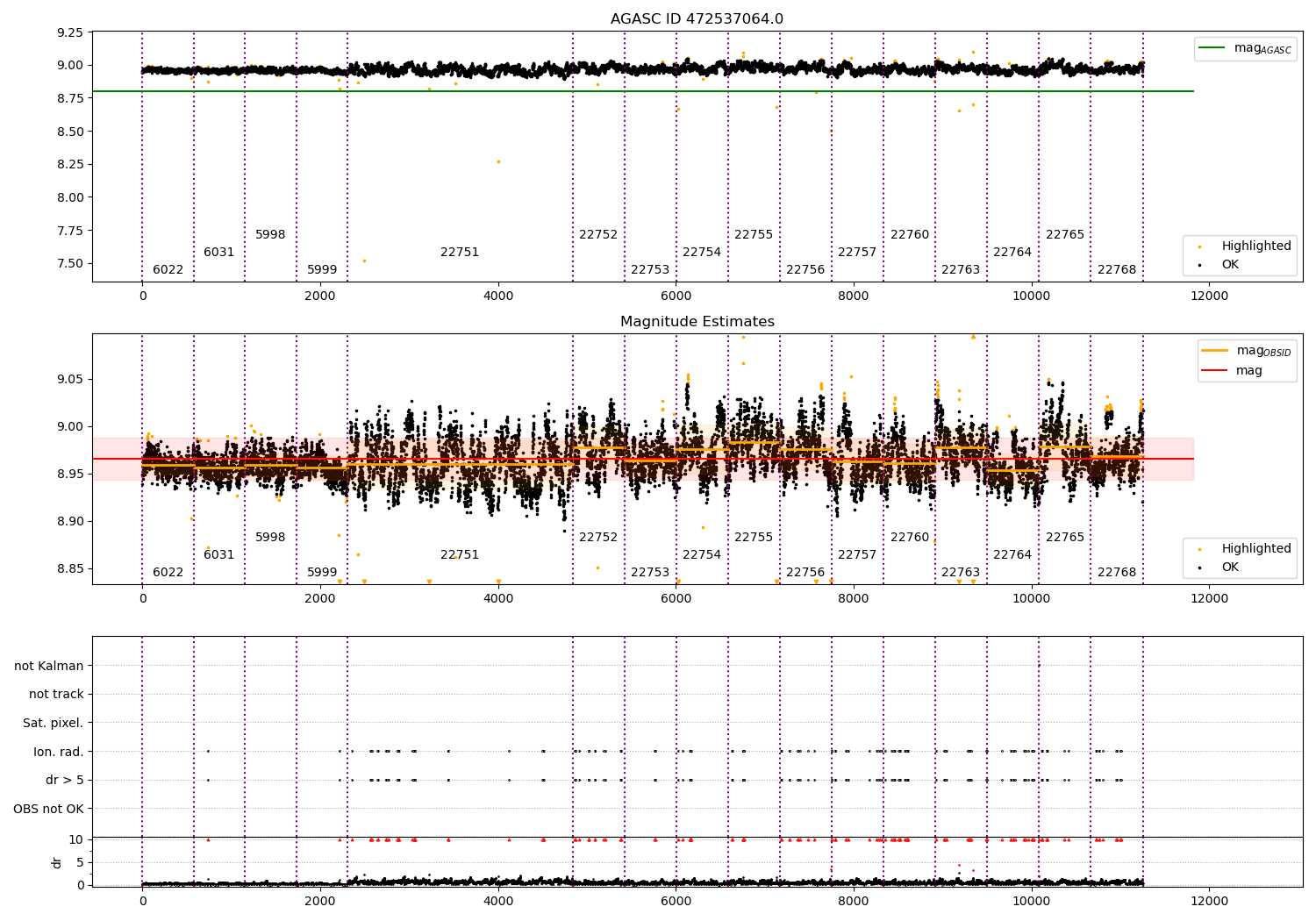Screen dimensions: 1316x921
Task: Click OBSID label 22764 in the top plot
Action: click(x=1012, y=253)
